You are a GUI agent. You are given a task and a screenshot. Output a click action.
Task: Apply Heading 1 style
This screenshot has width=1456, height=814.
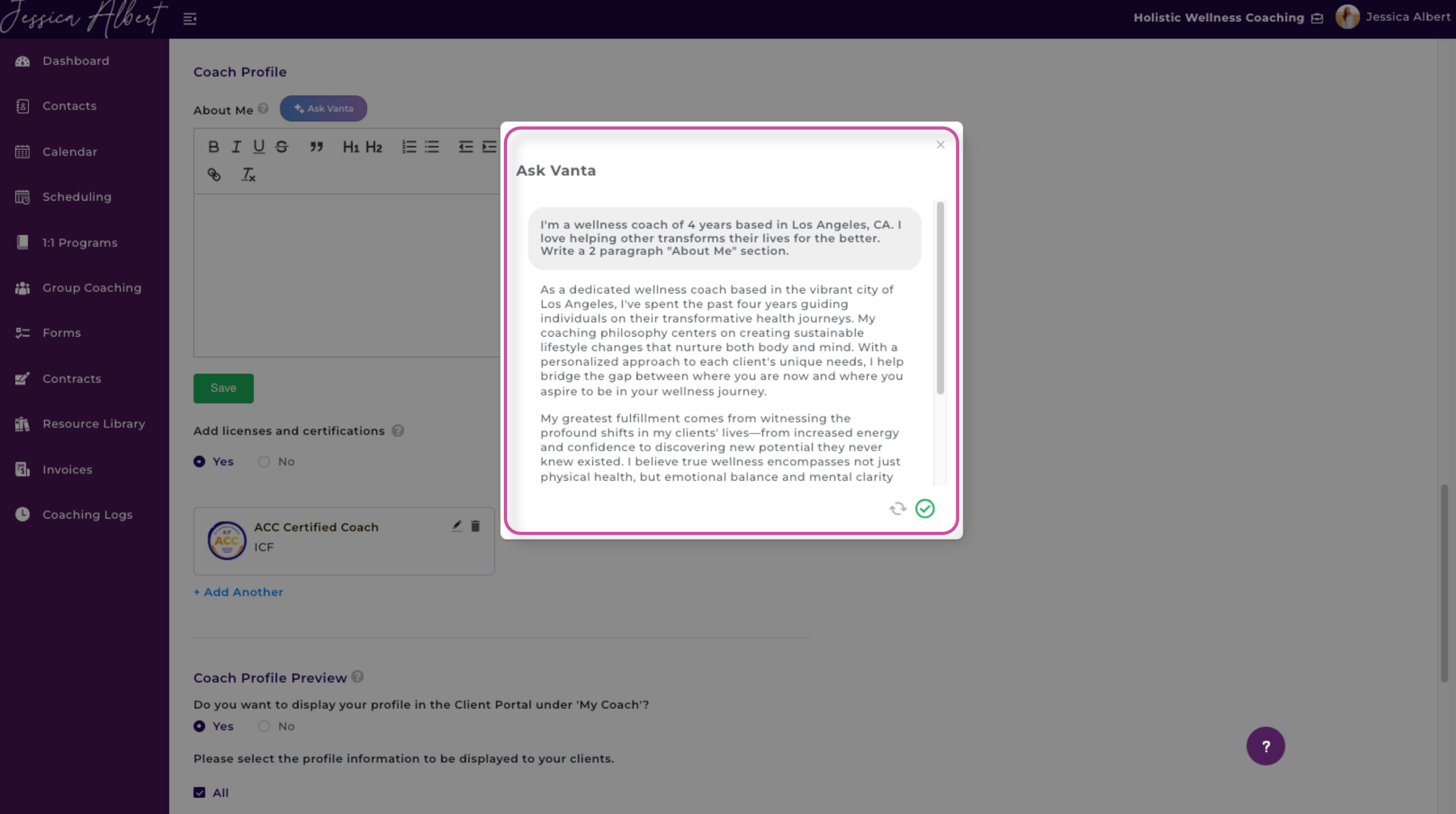point(350,147)
